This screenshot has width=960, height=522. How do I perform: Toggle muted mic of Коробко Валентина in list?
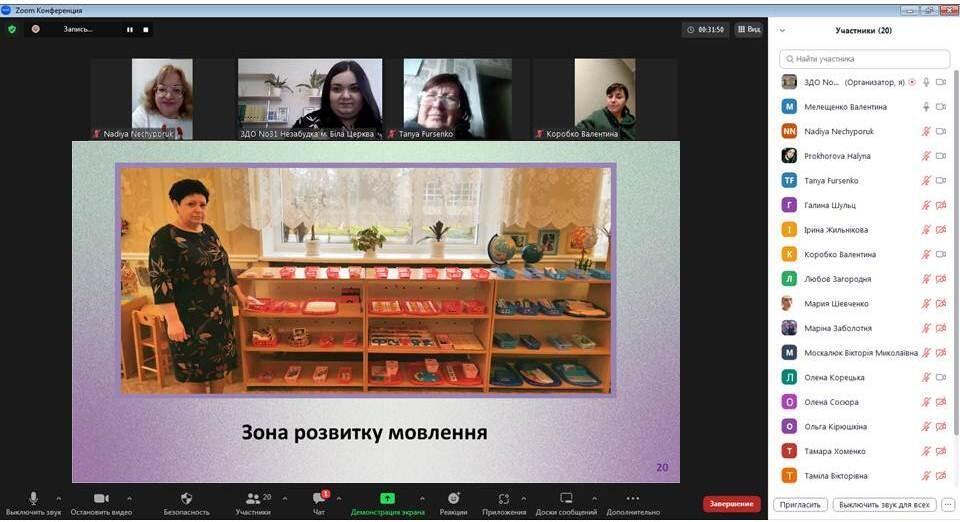926,254
